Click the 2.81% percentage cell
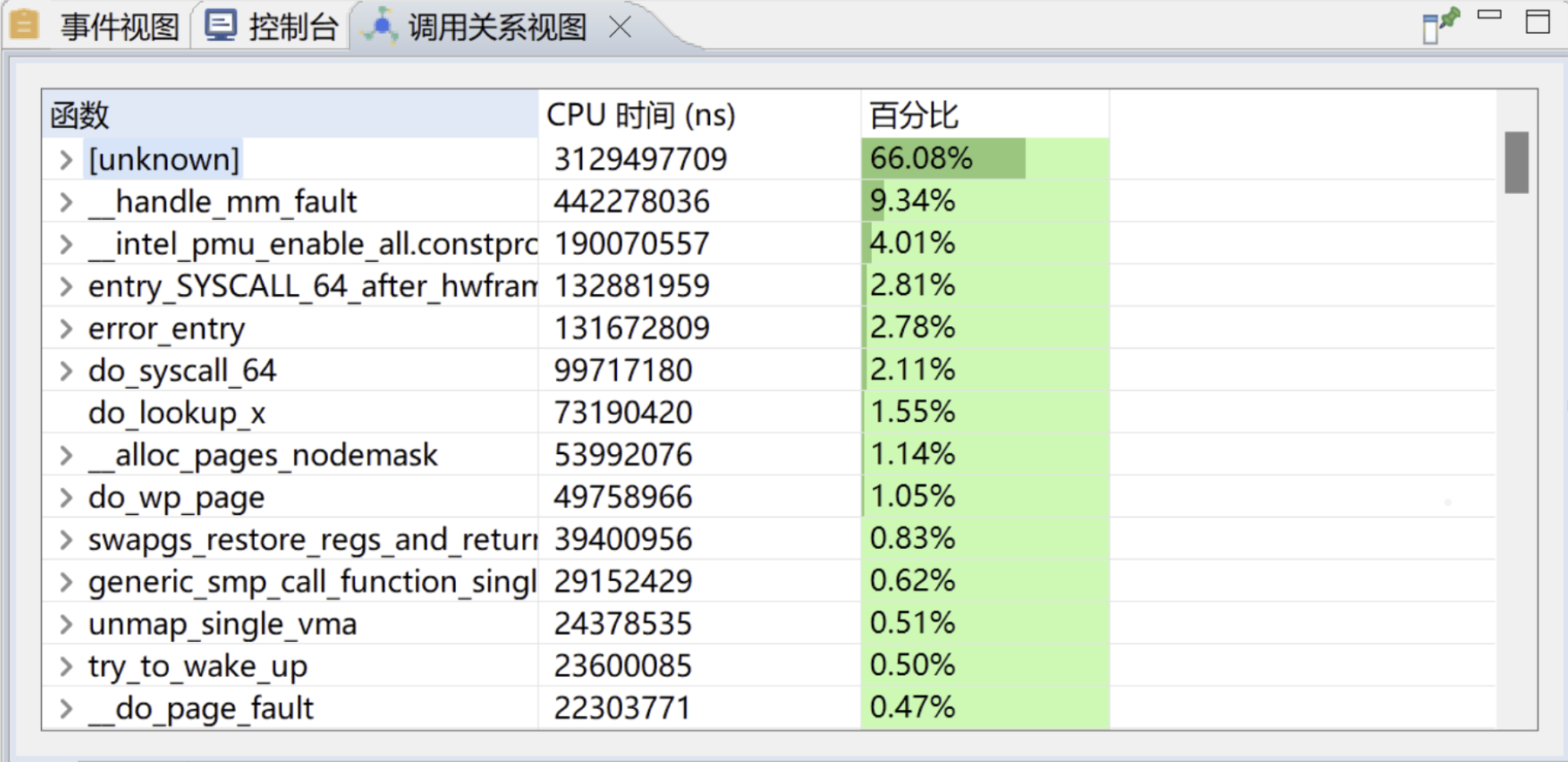This screenshot has width=1568, height=762. (985, 285)
